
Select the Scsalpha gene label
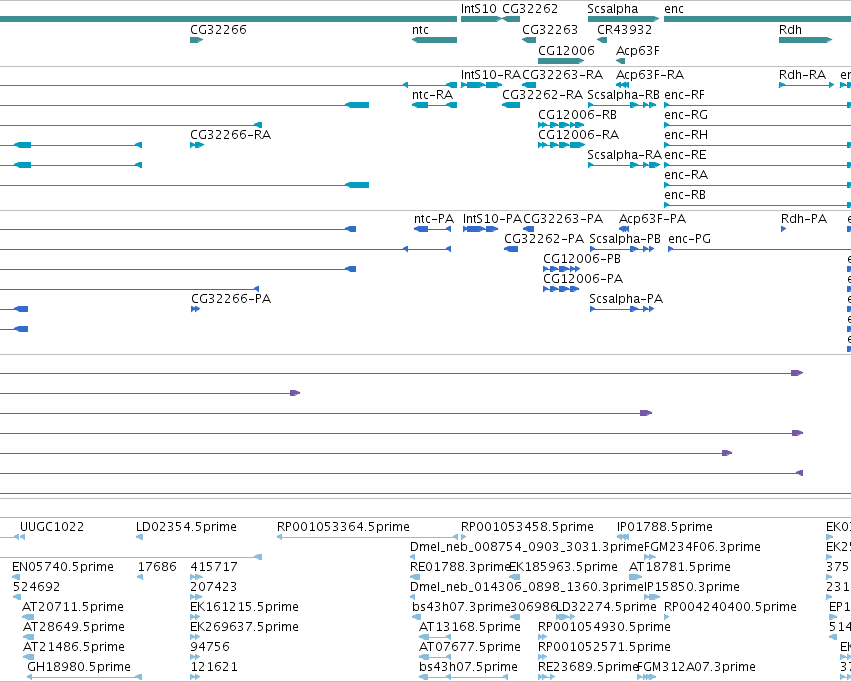pyautogui.click(x=613, y=9)
